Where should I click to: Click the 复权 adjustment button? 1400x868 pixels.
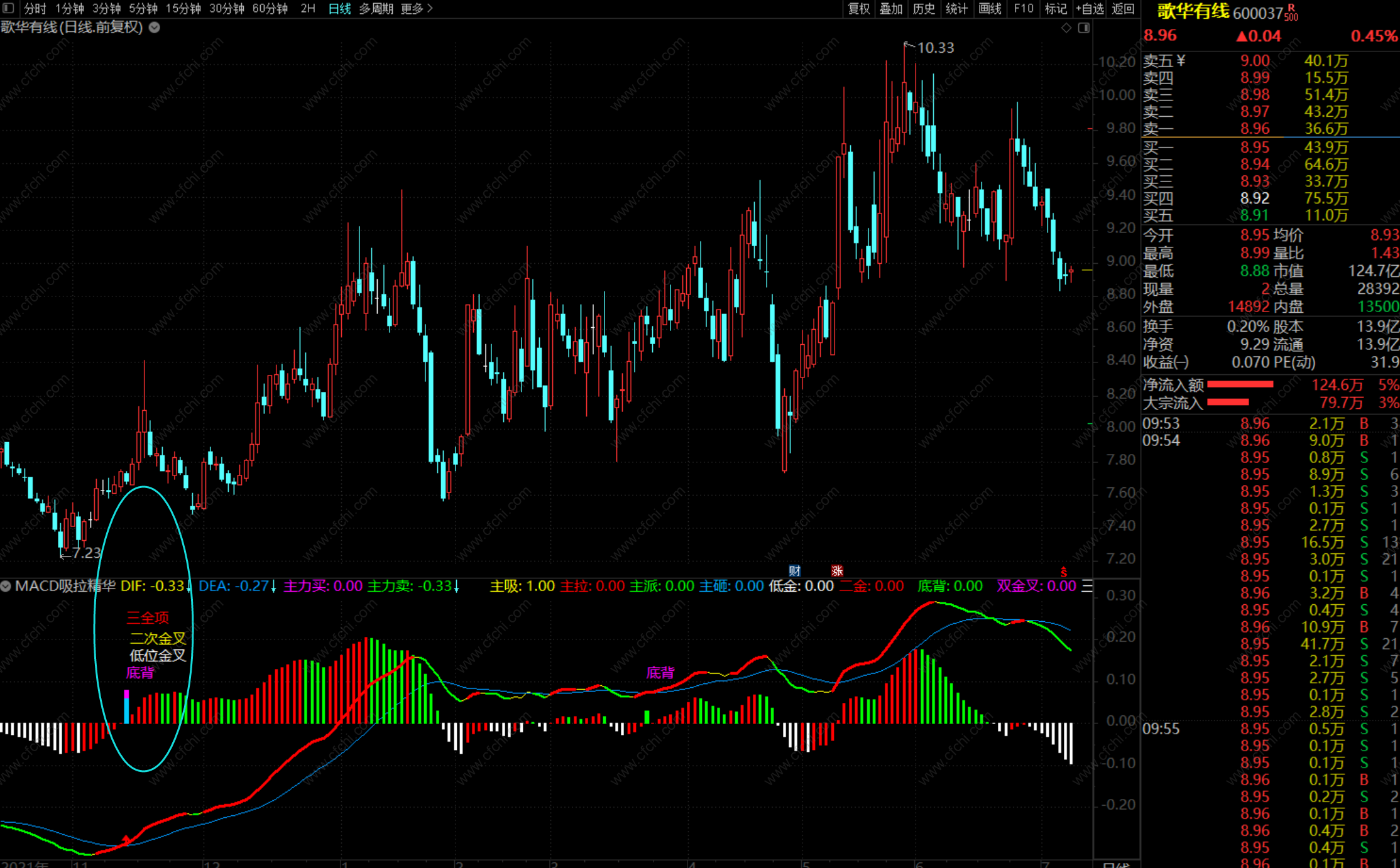[x=858, y=8]
